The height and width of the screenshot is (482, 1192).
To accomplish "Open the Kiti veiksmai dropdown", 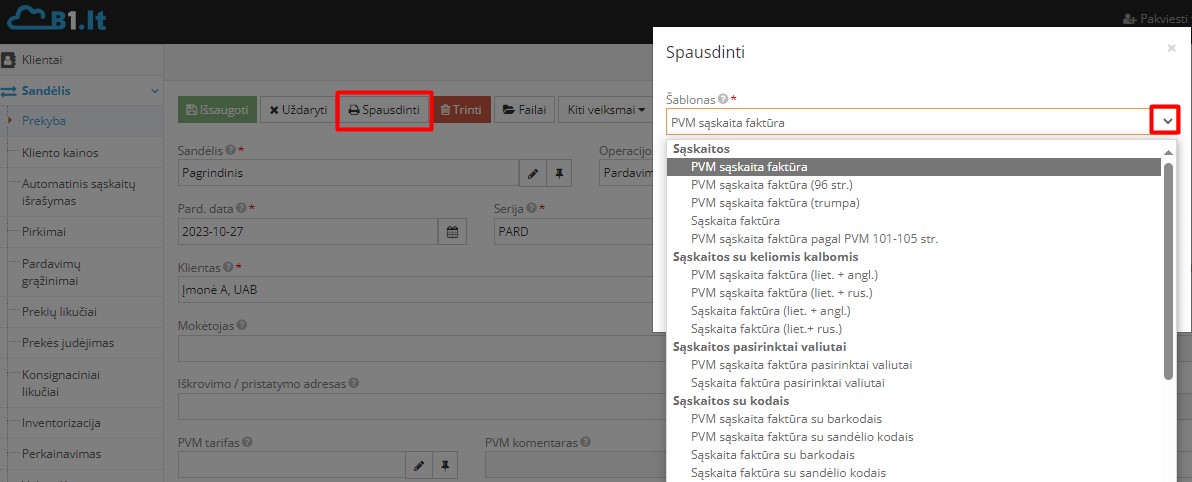I will (606, 110).
